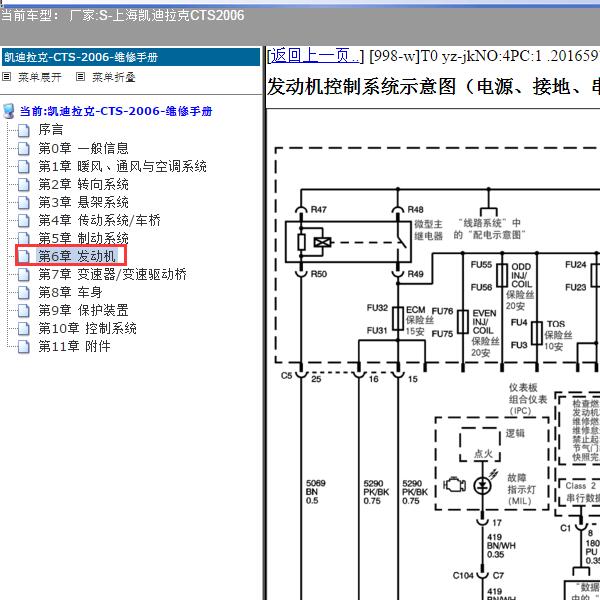Click page icon beside 第11章 附件
The image size is (600, 600).
tap(24, 347)
